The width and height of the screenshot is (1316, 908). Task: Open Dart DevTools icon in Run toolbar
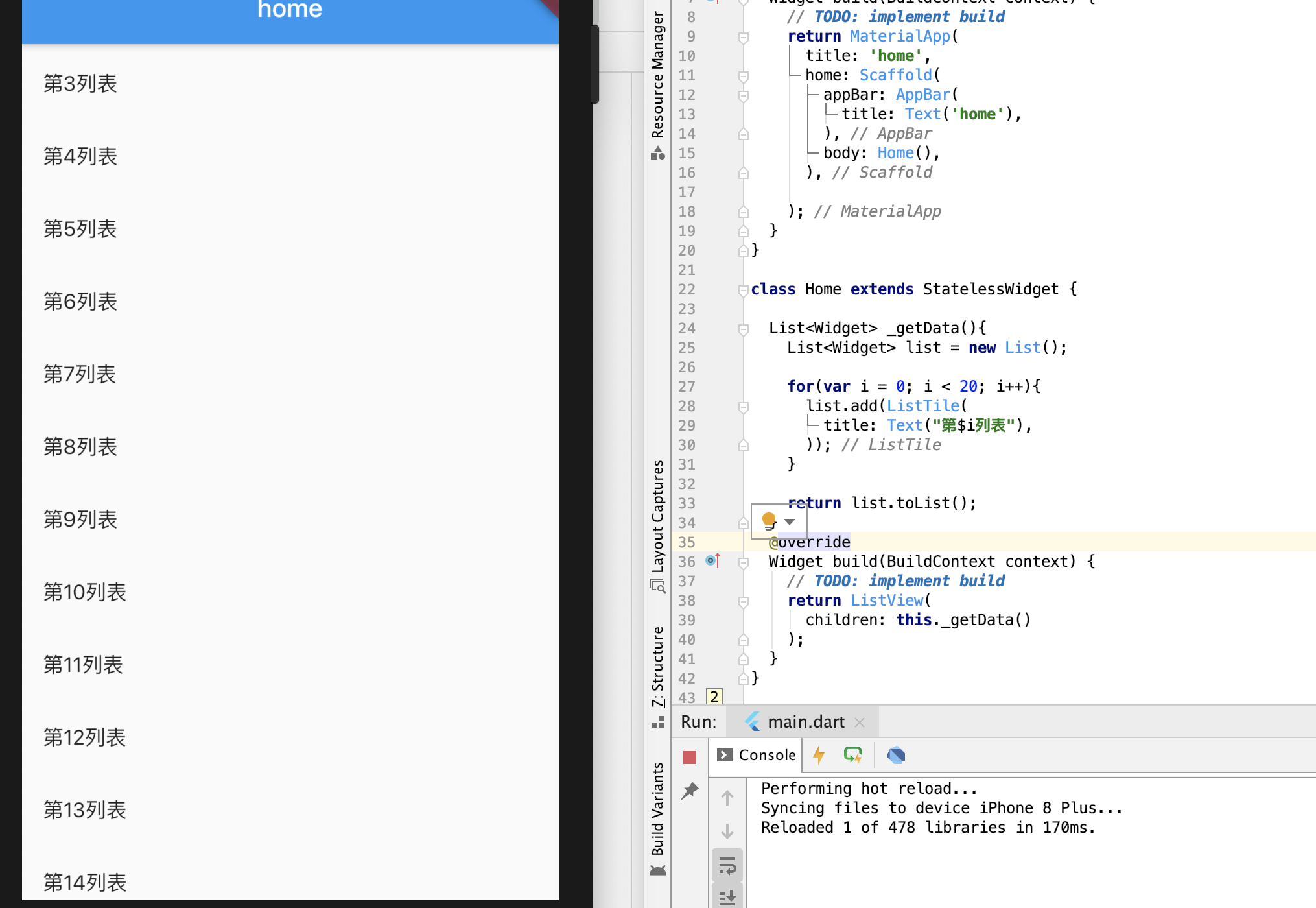click(896, 755)
